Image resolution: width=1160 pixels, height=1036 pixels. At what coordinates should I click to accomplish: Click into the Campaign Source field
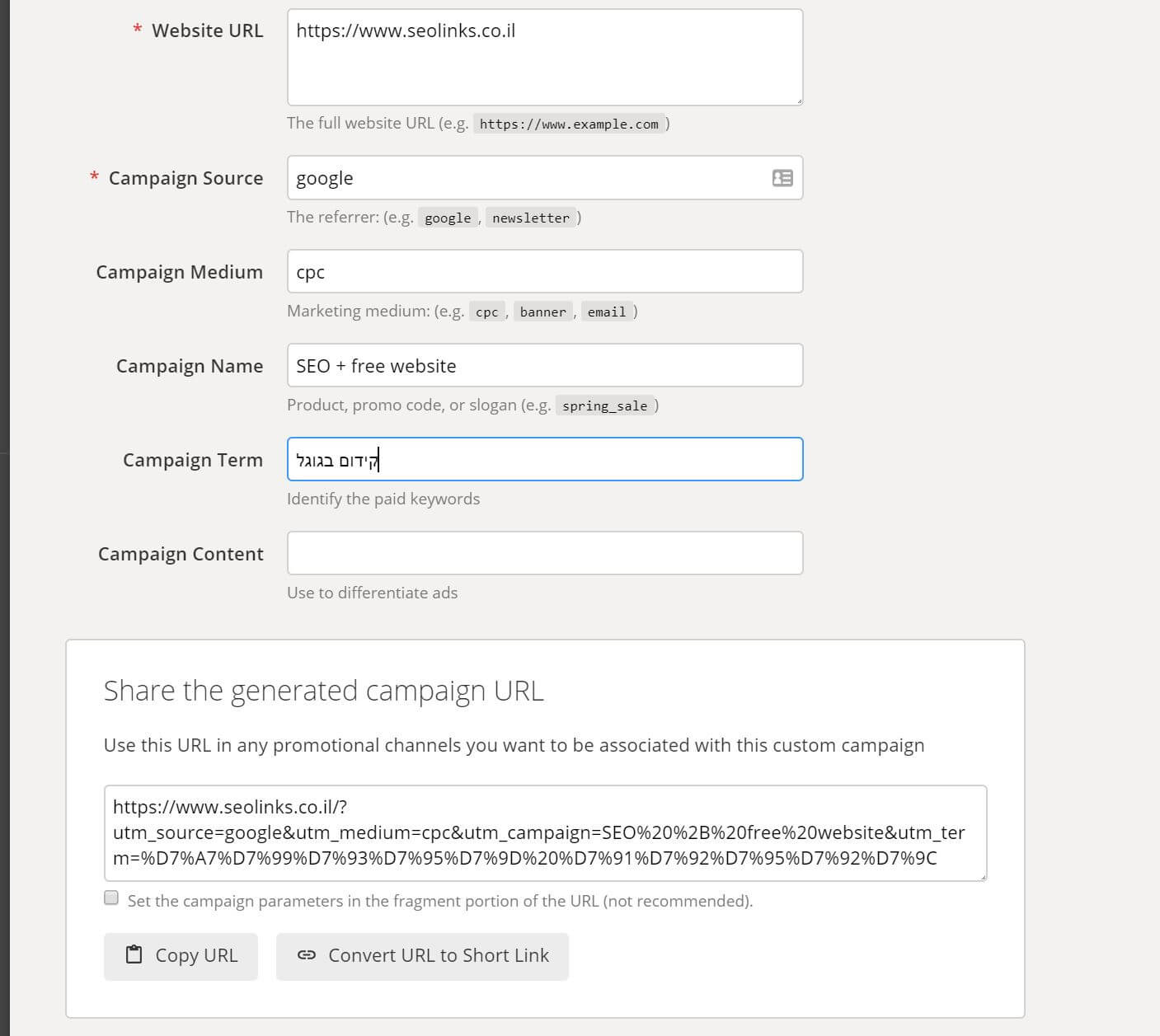[x=545, y=178]
